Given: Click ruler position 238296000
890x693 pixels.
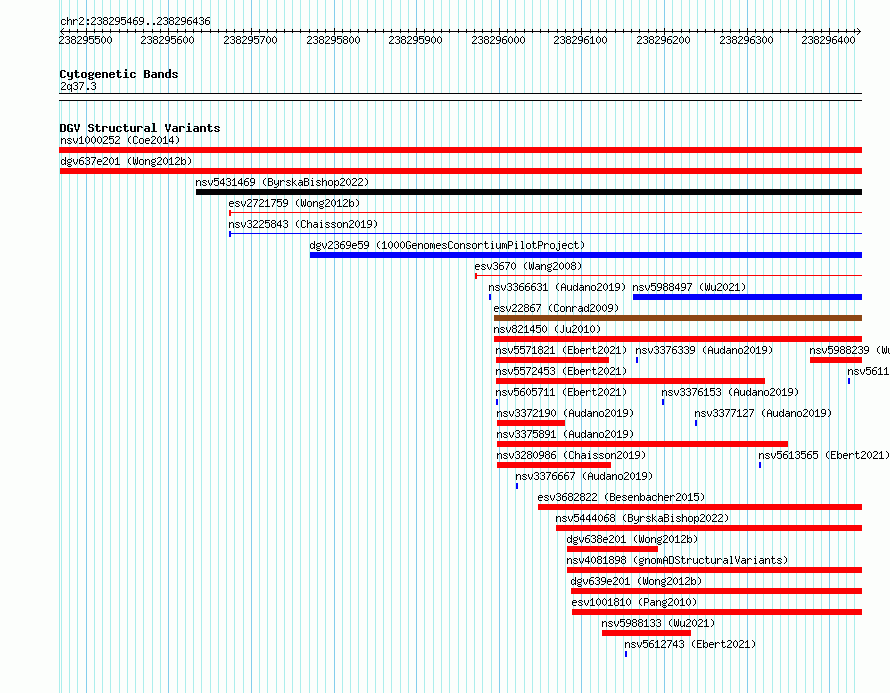Looking at the screenshot, I should [498, 40].
